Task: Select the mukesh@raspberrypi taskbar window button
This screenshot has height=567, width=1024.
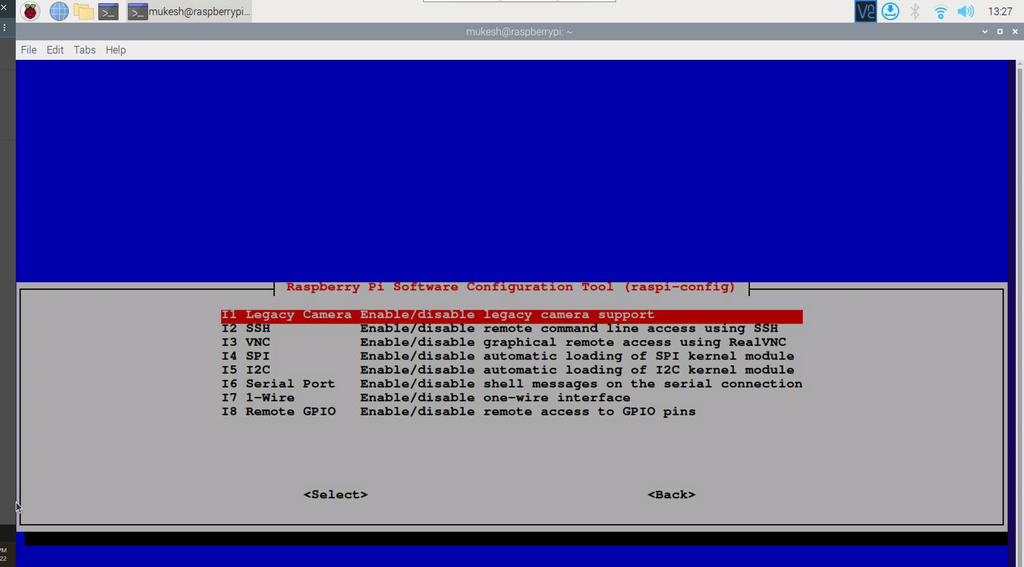Action: point(189,11)
